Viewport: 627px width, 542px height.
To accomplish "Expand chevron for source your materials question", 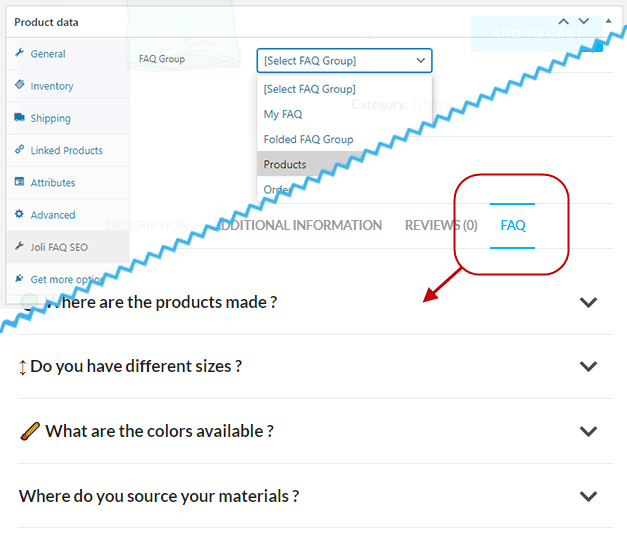I will (x=588, y=496).
